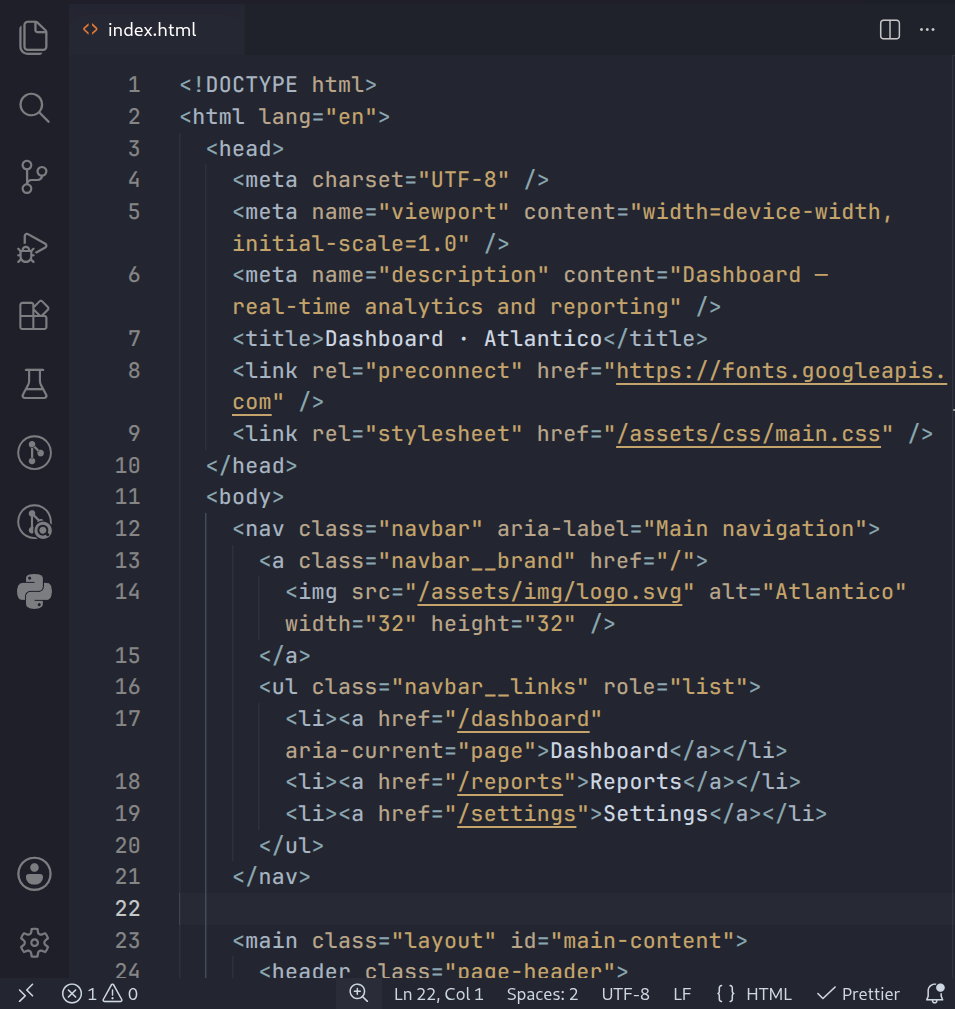Open the Manage settings gear
Image resolution: width=955 pixels, height=1009 pixels.
click(x=34, y=943)
